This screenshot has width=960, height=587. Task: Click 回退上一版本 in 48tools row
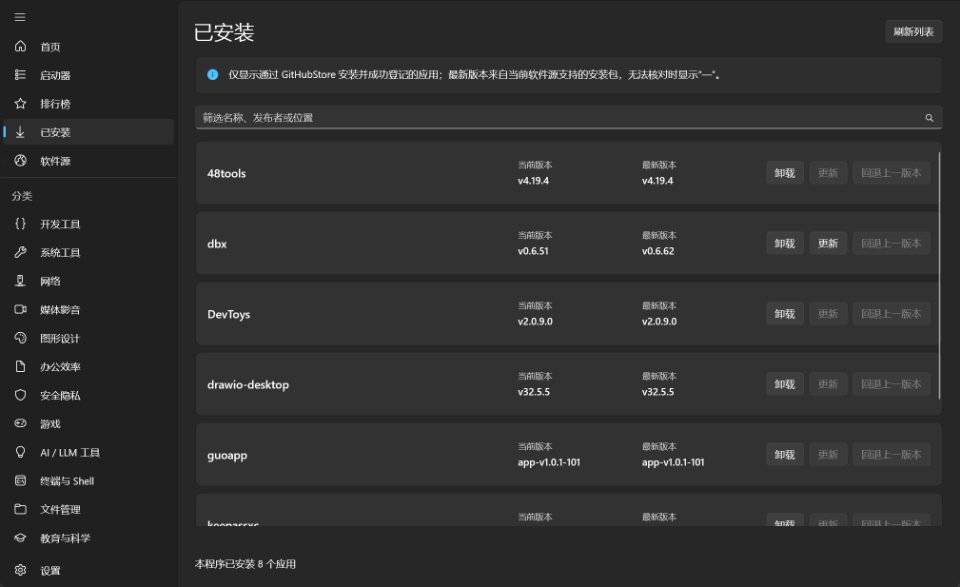coord(891,173)
